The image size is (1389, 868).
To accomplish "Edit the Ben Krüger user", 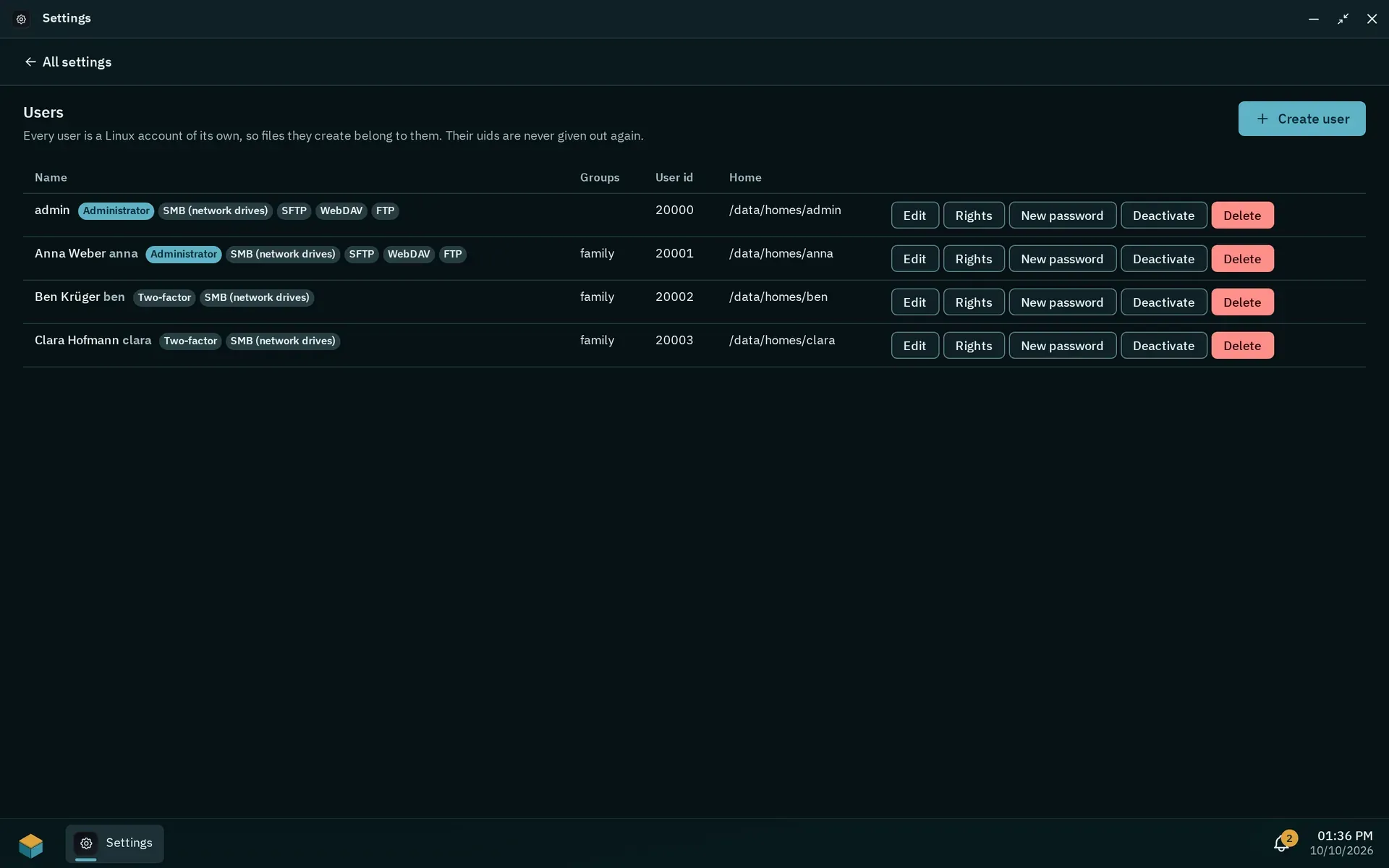I will [x=914, y=302].
